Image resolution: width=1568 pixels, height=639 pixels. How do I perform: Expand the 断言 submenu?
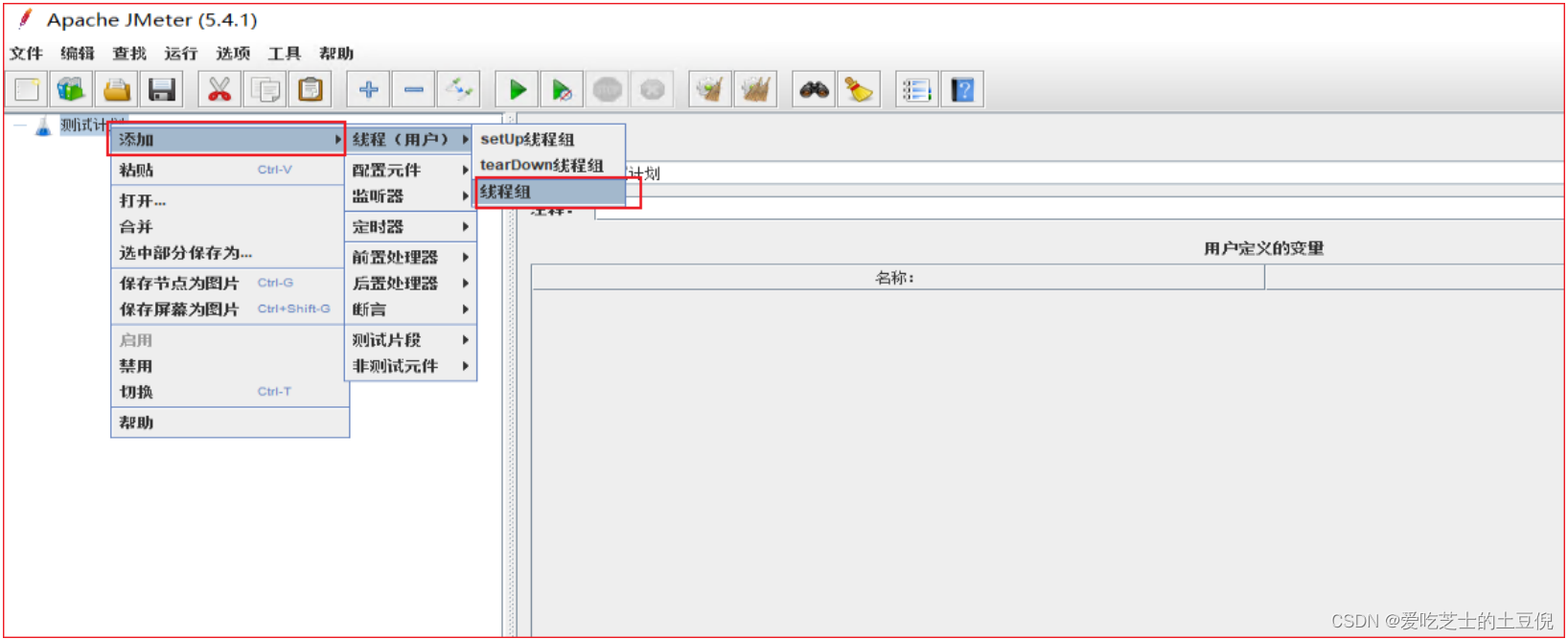click(410, 309)
